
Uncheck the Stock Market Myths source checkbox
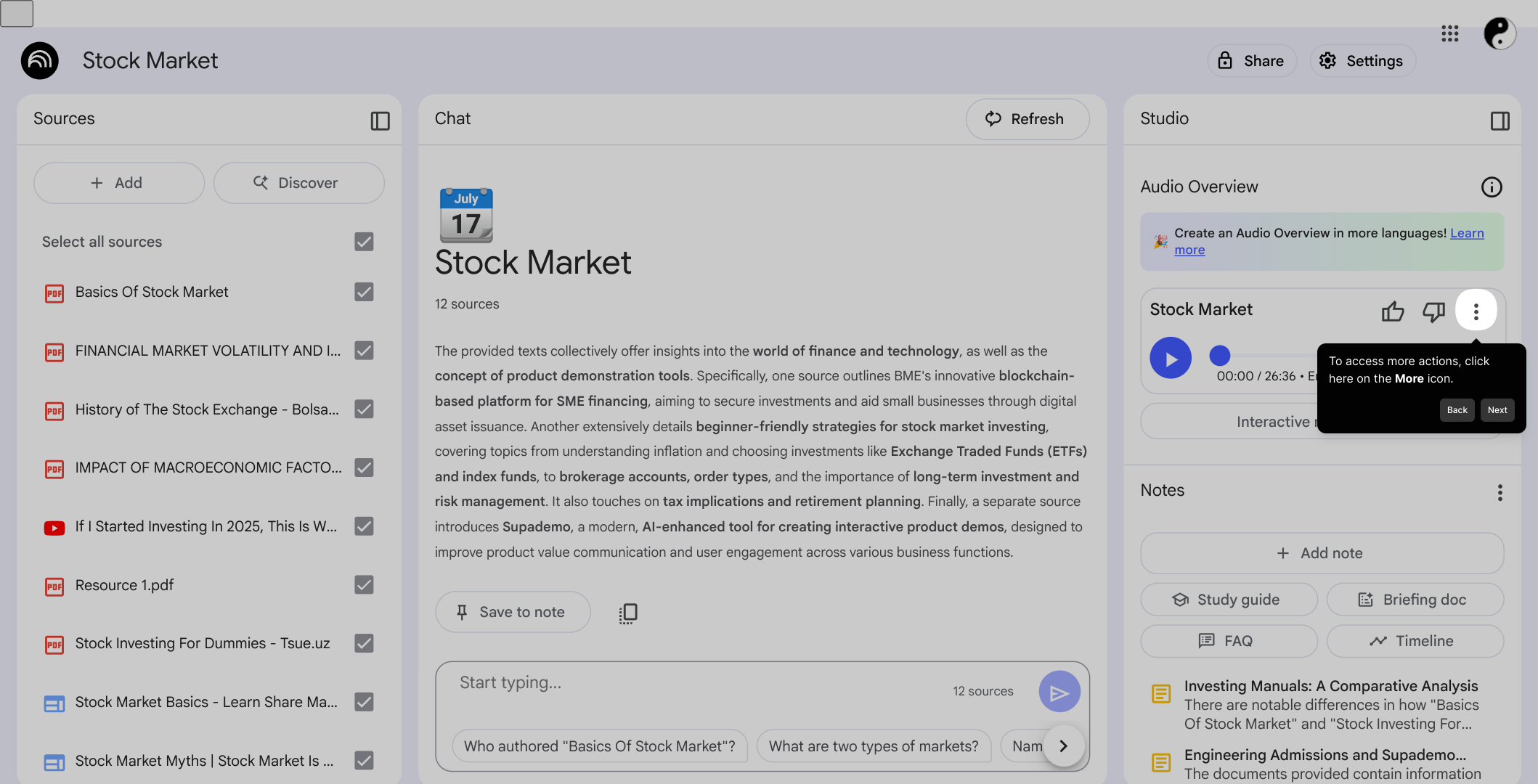[364, 761]
